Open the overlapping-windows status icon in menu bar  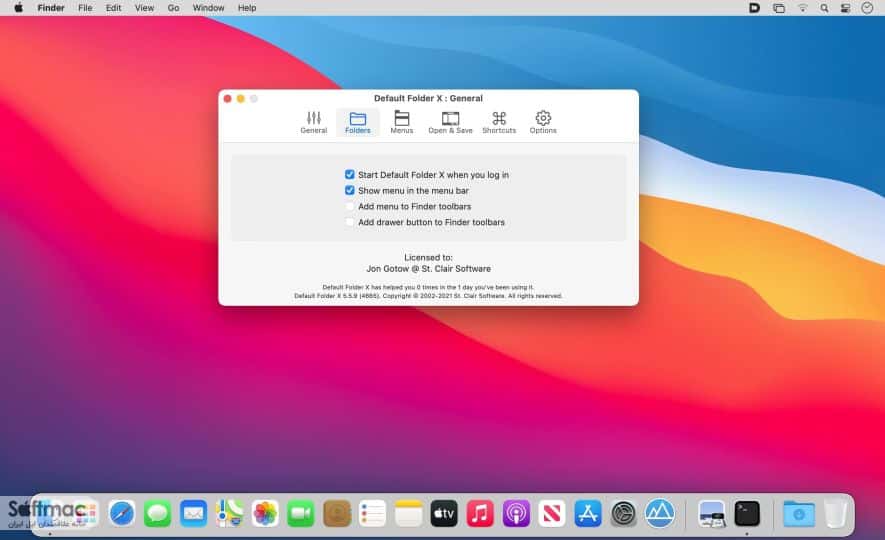click(779, 8)
